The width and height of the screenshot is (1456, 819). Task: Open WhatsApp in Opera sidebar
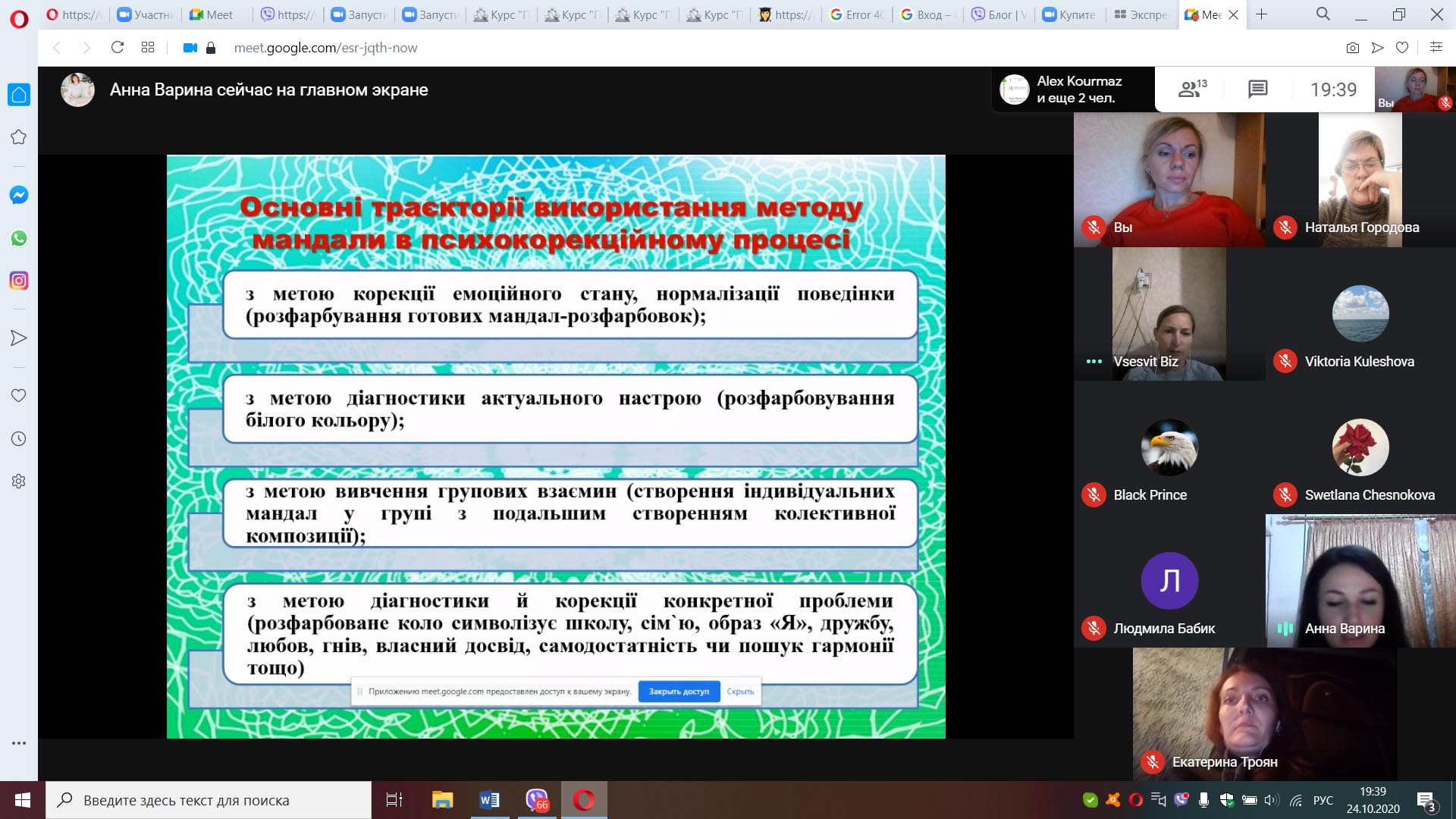click(x=19, y=238)
